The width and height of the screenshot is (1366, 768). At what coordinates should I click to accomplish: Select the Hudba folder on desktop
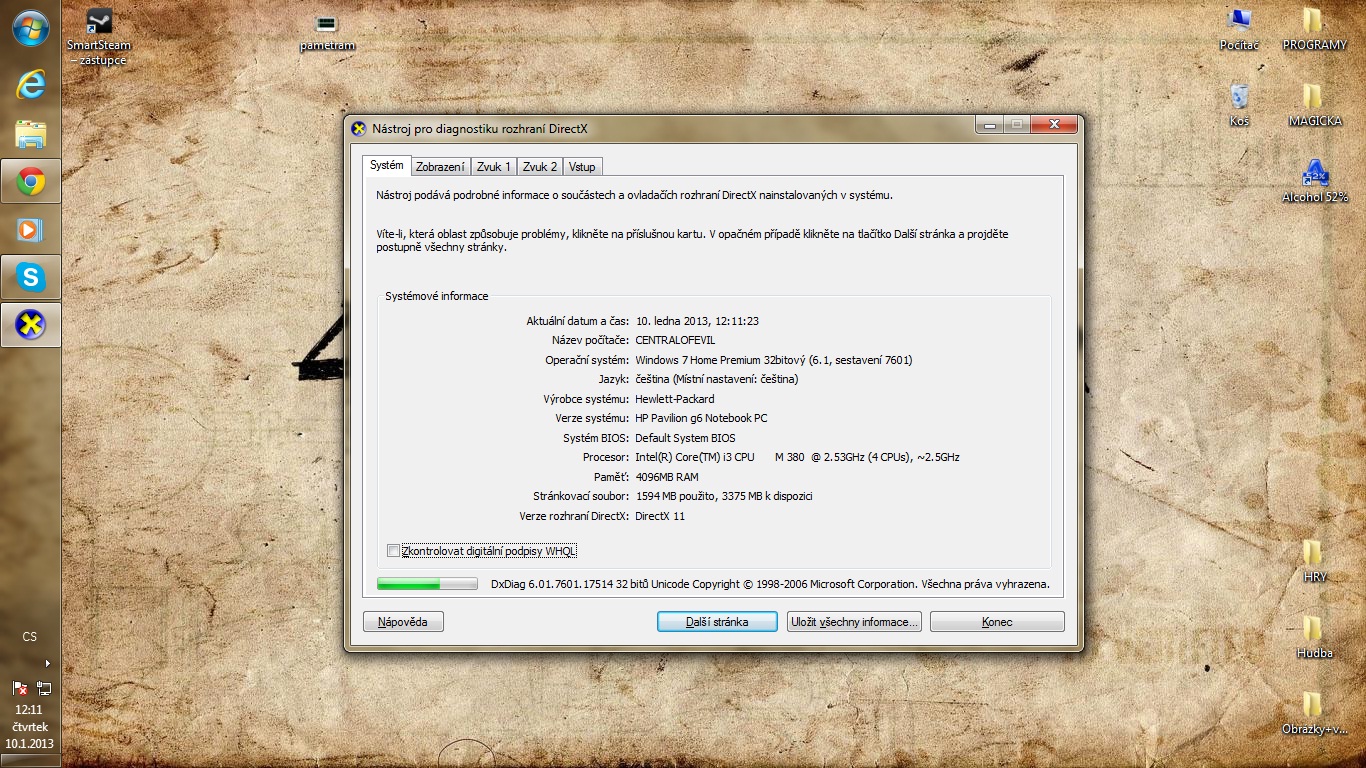tap(1314, 638)
